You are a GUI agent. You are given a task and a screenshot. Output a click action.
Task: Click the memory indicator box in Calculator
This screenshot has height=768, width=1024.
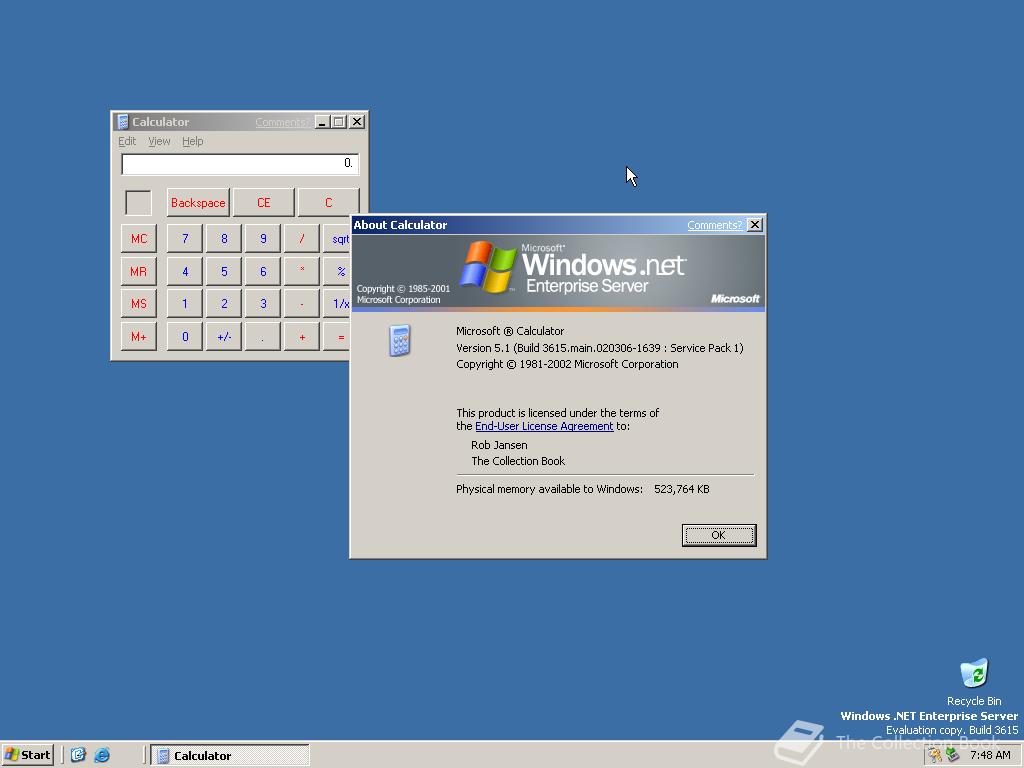tap(138, 202)
